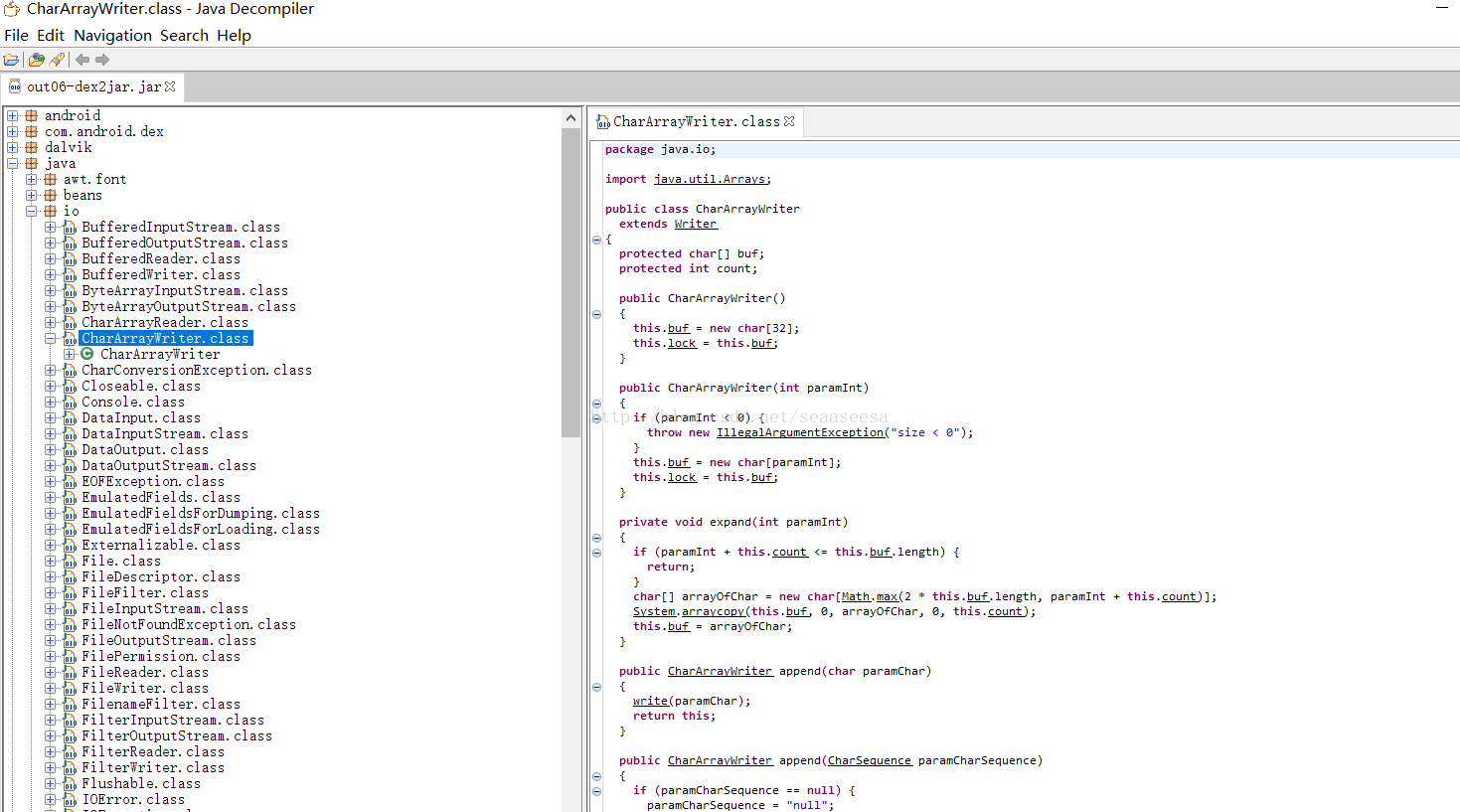
Task: Follow the IllegalArgumentException link in code
Action: point(800,432)
